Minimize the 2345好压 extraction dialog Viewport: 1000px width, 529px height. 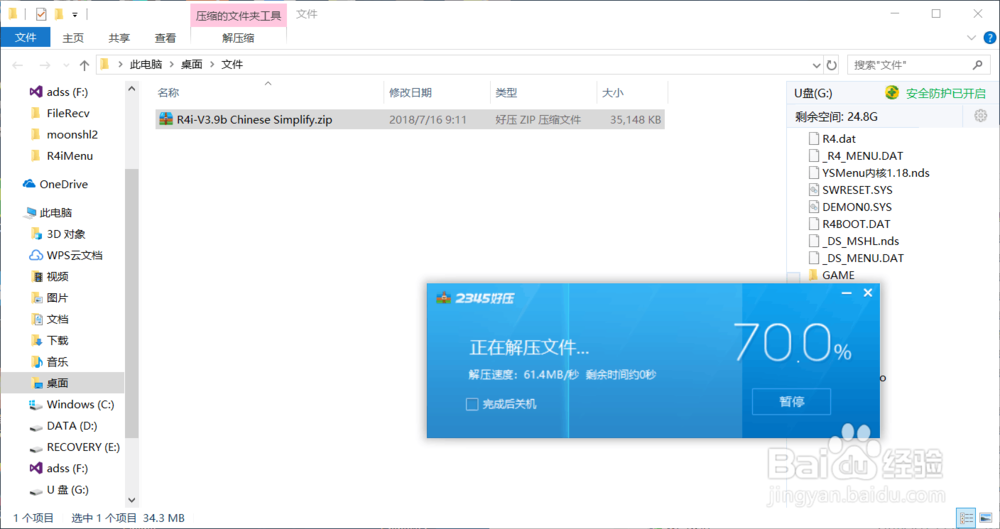click(847, 293)
